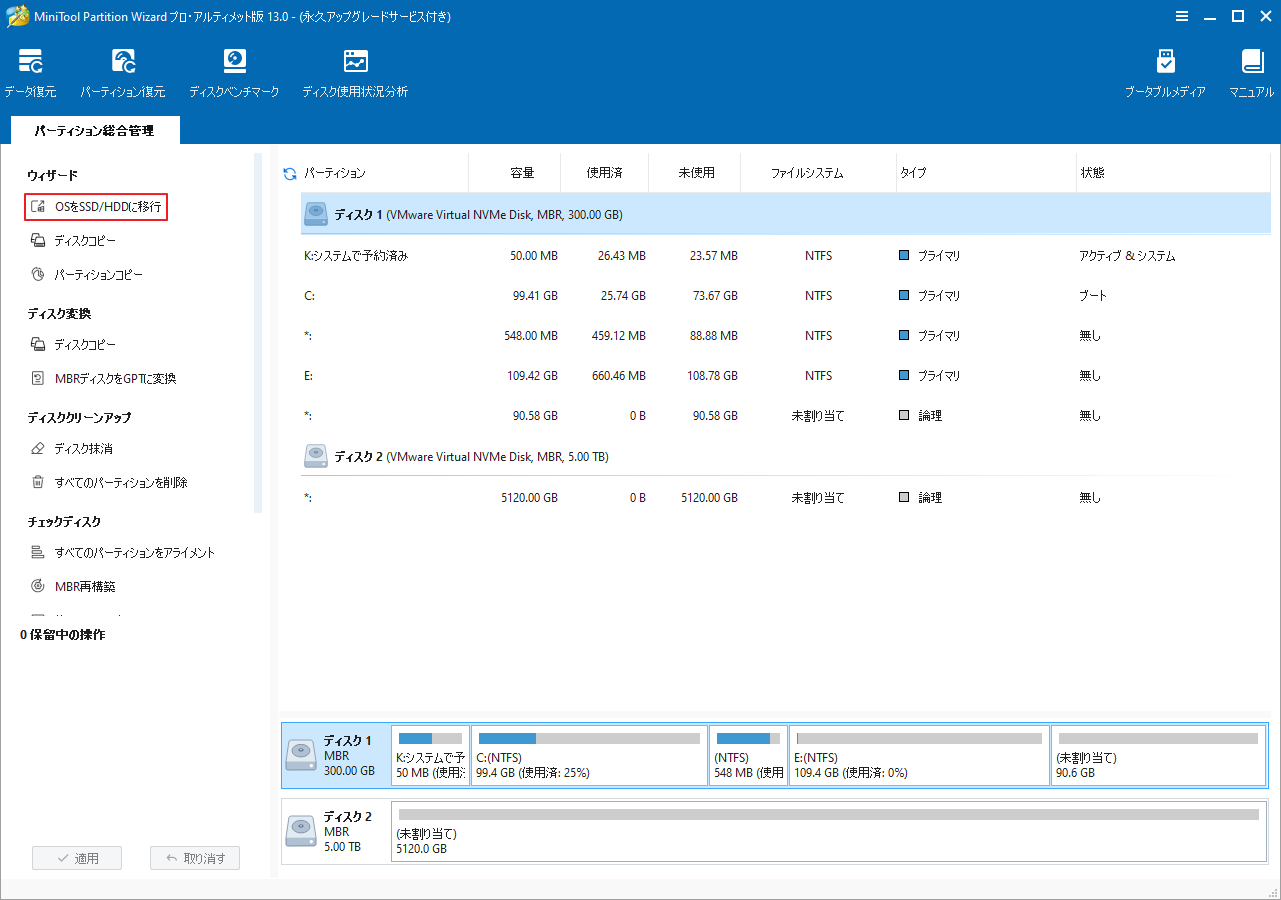Click the 適用 (Apply) button
The width and height of the screenshot is (1281, 900).
pos(76,857)
